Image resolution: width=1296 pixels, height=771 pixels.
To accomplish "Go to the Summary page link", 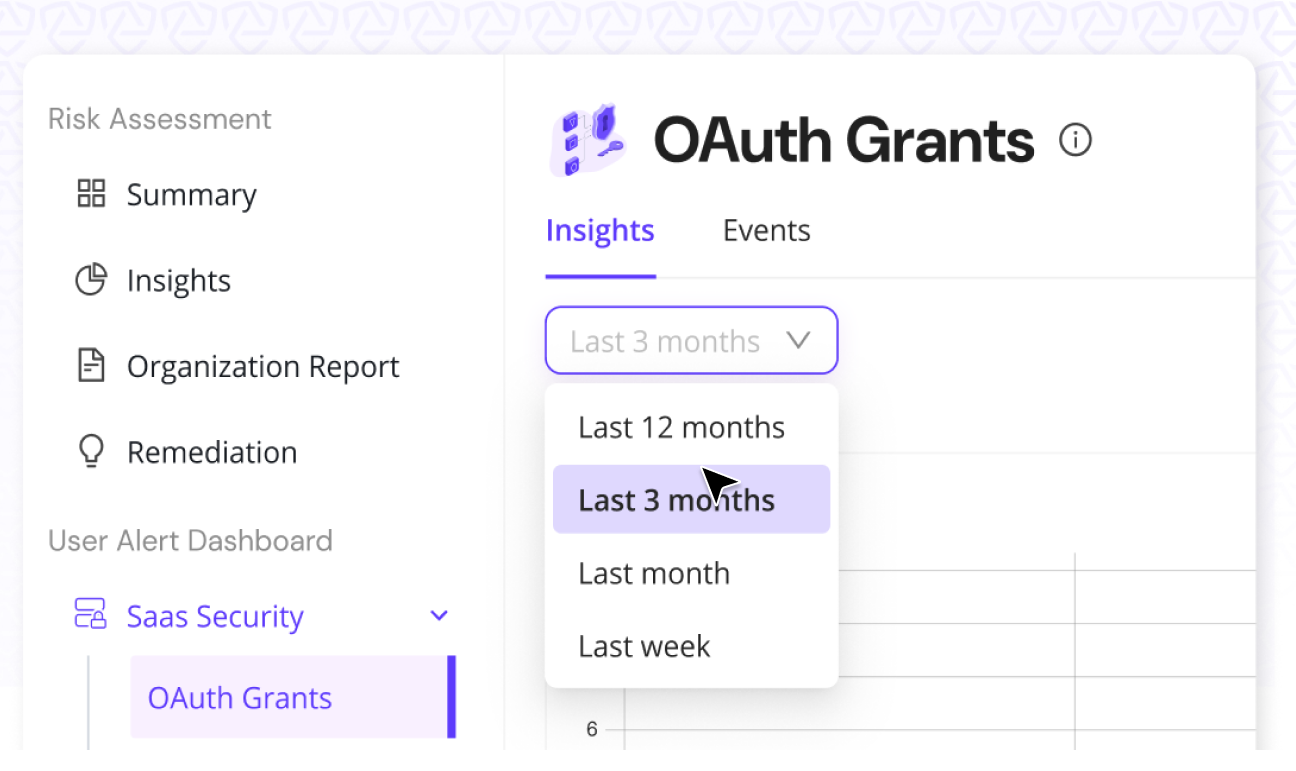I will click(191, 195).
